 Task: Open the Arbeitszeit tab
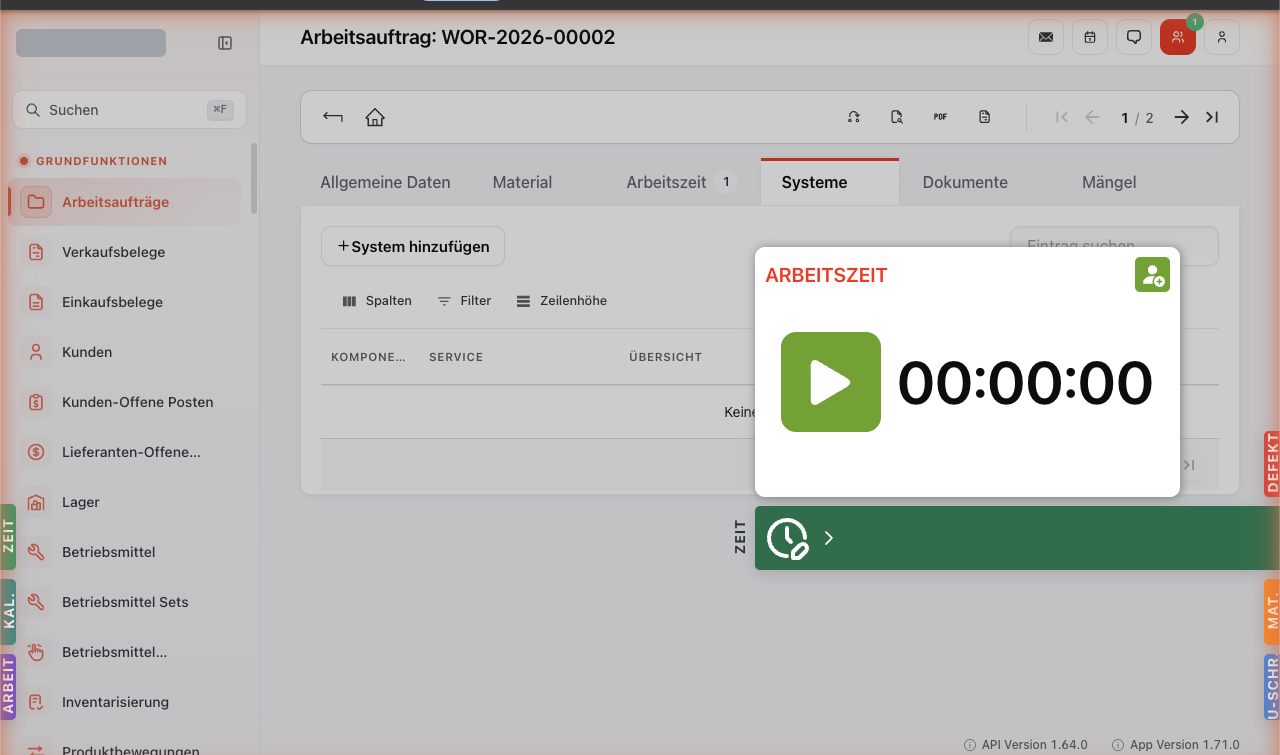[681, 182]
